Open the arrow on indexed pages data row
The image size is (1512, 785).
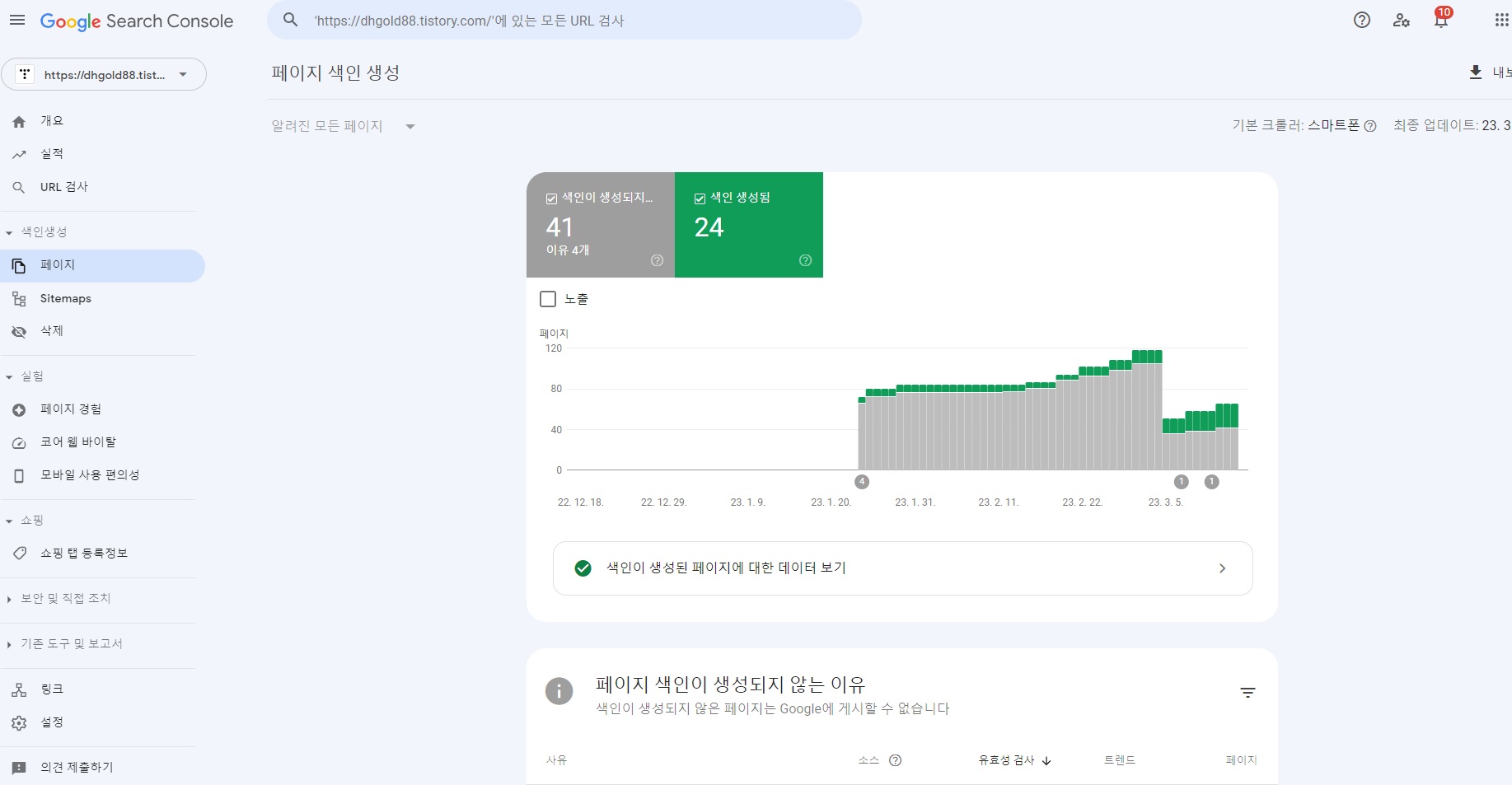(1222, 568)
